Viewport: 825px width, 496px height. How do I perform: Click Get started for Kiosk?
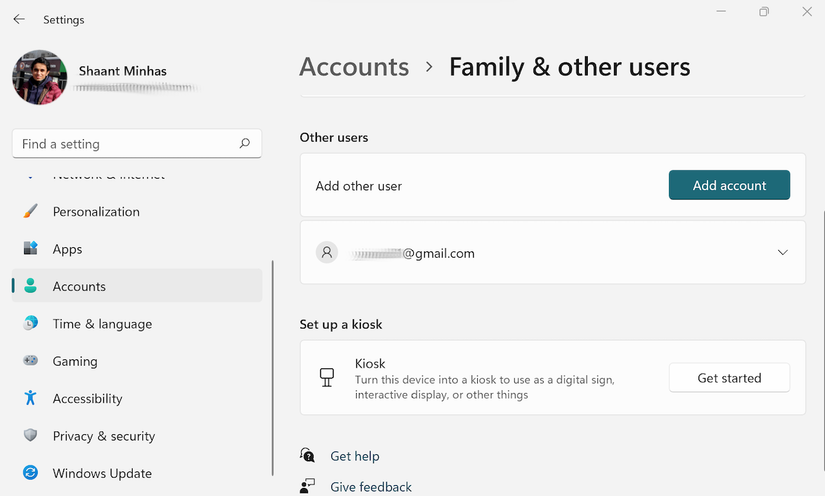point(729,378)
